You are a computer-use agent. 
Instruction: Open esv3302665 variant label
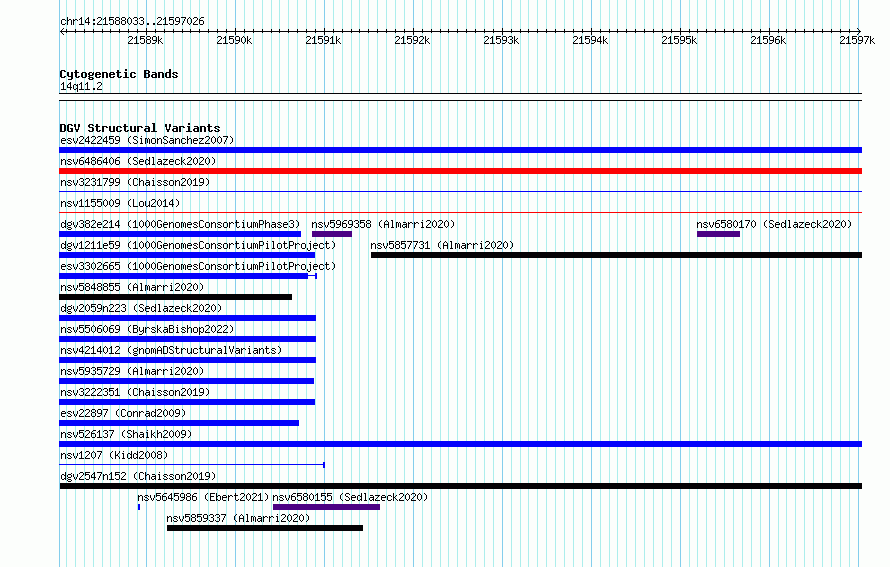[x=198, y=266]
